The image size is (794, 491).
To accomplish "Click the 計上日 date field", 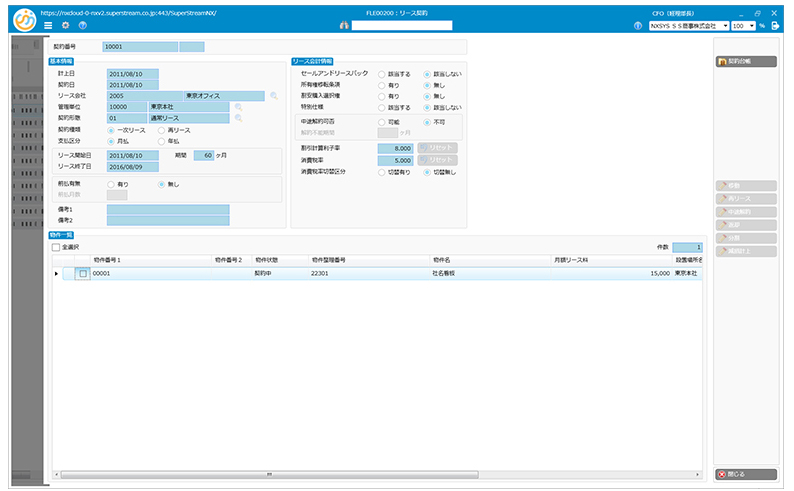I will [133, 74].
